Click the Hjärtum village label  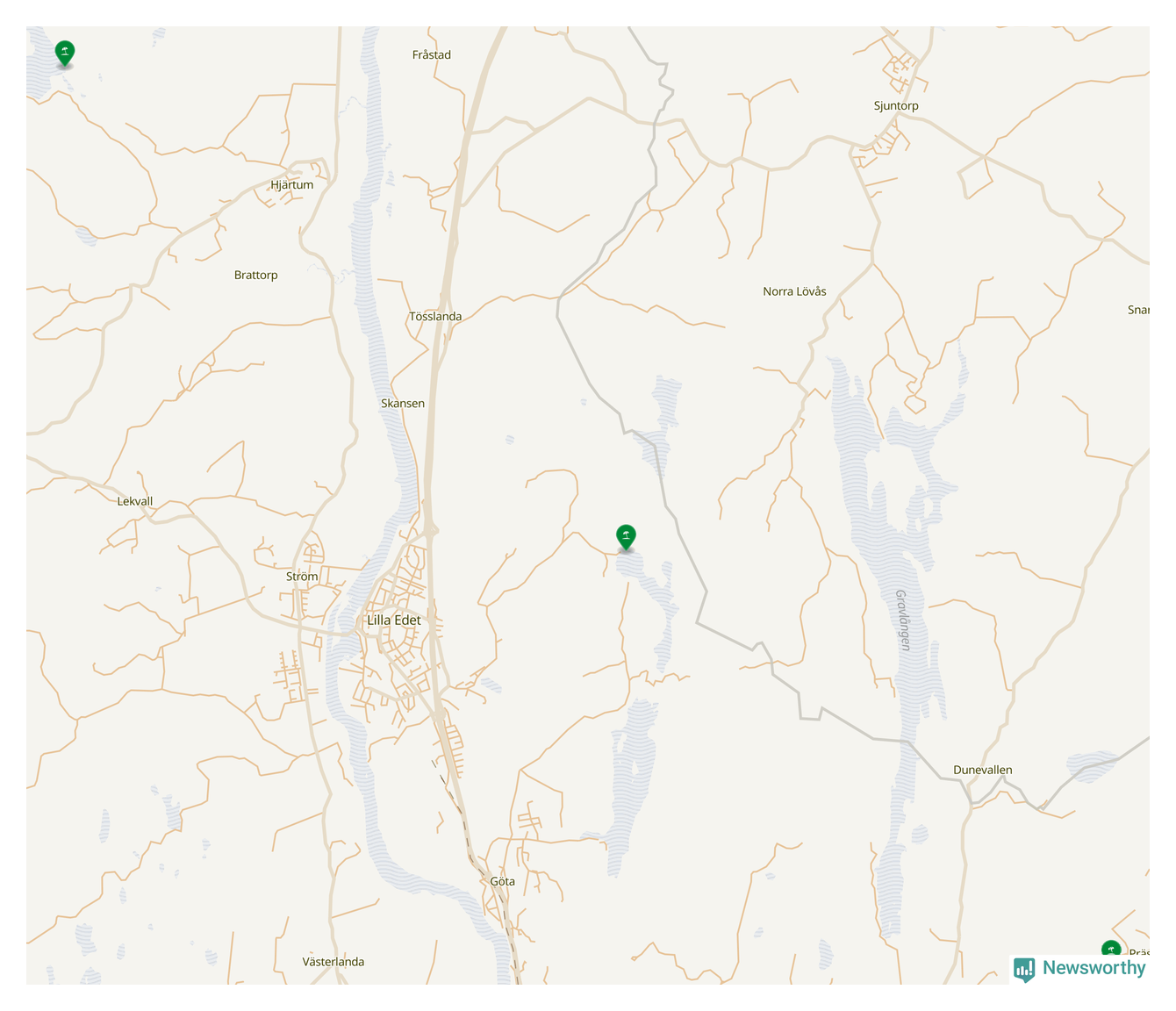coord(292,185)
